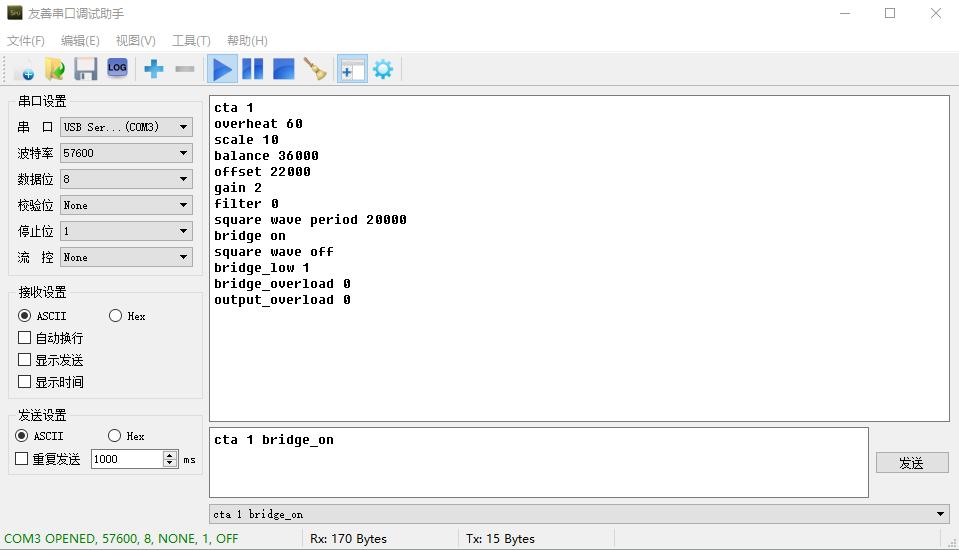
Task: Click the broom clear icon
Action: (315, 69)
